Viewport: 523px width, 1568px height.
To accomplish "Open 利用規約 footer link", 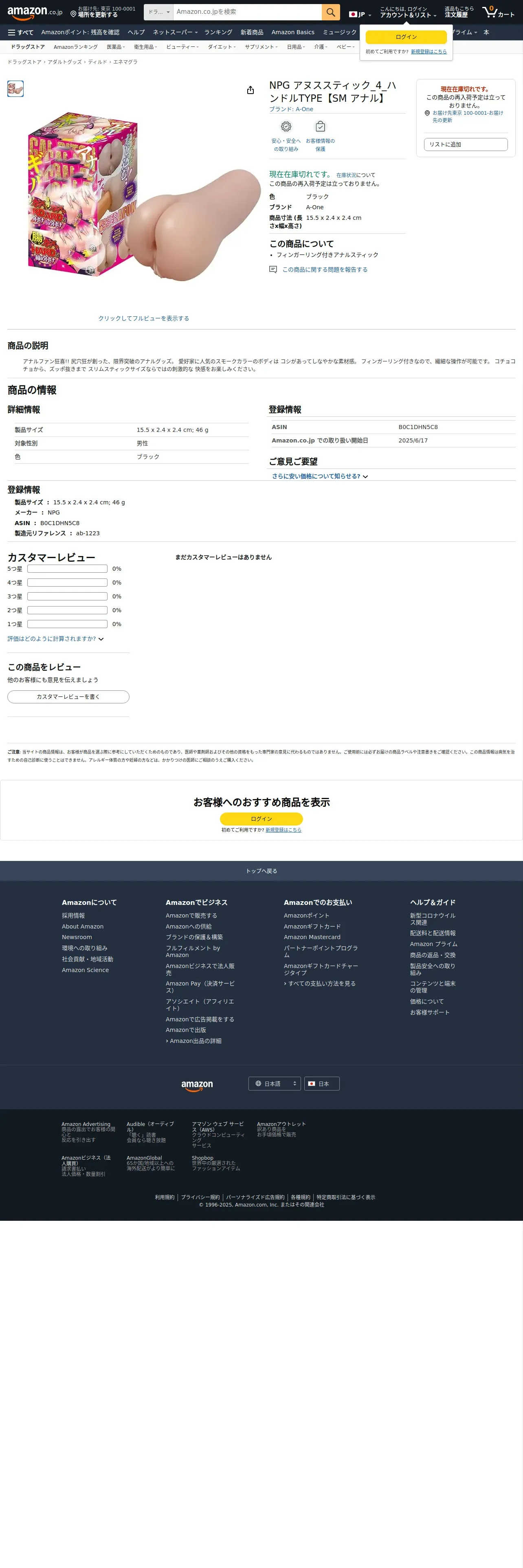I will click(165, 1197).
